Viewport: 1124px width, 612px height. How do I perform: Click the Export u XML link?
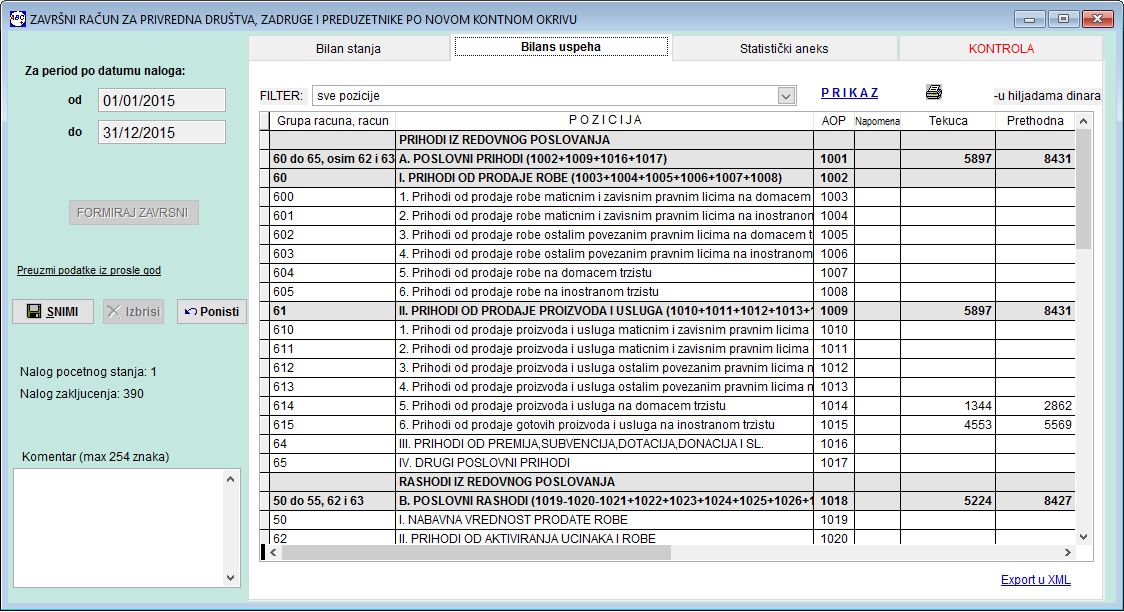(x=1036, y=580)
